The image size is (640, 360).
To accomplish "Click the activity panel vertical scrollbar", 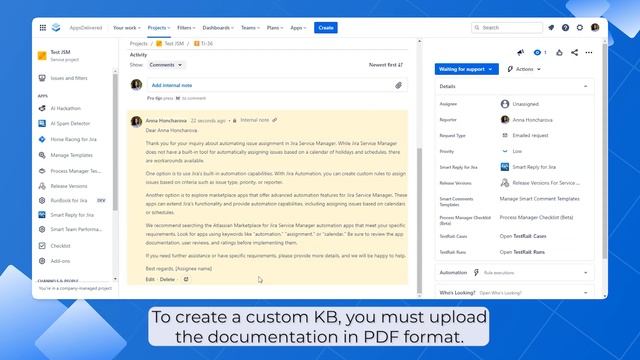I will tap(419, 220).
